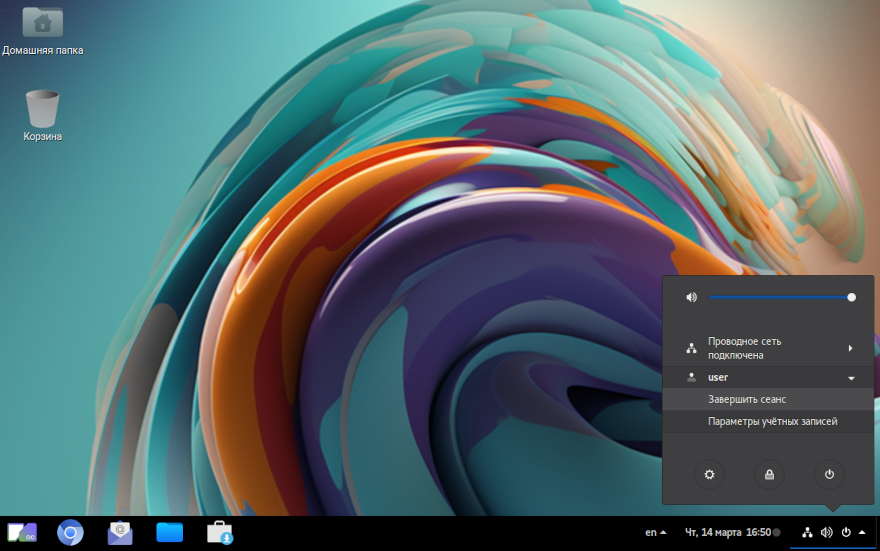Open the en keyboard layout dropdown
880x551 pixels.
coord(656,532)
